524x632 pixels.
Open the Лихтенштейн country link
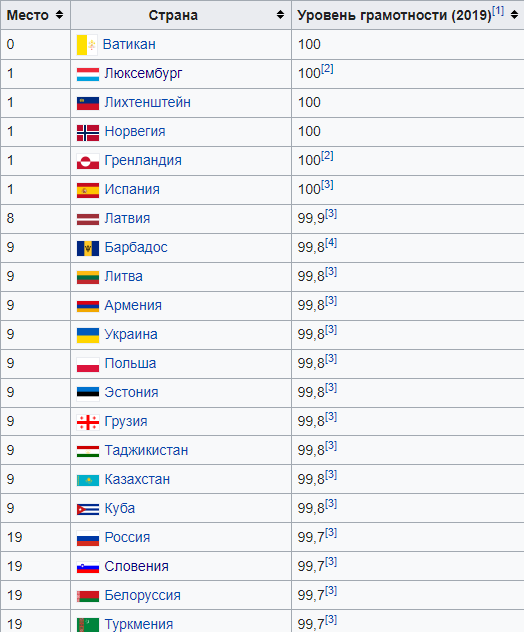coord(148,102)
